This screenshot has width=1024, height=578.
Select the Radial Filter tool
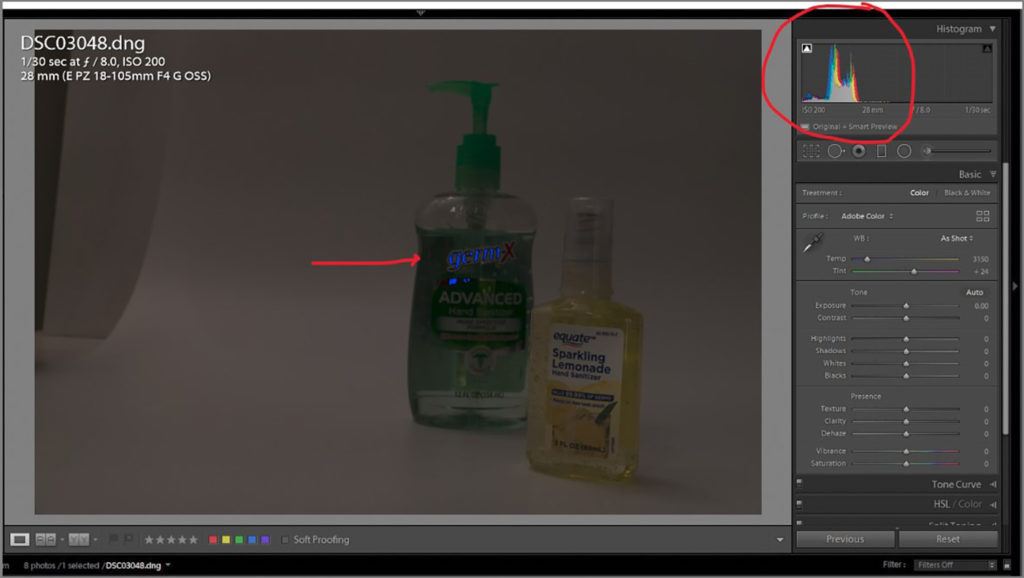904,151
